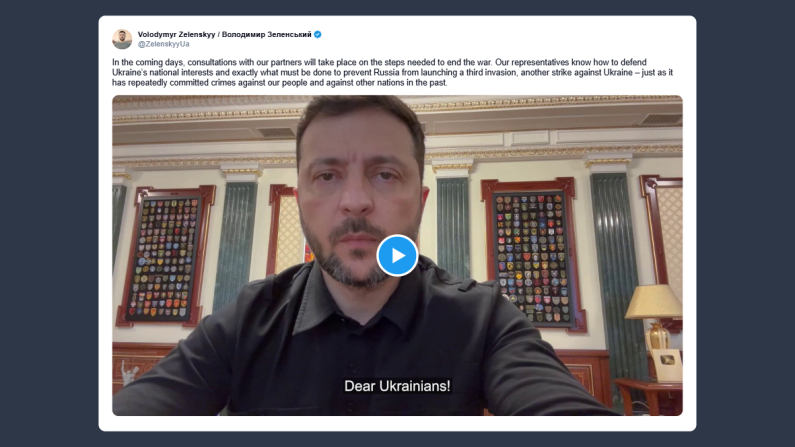The width and height of the screenshot is (795, 447).
Task: Click the left framed patch collection in video
Action: (x=166, y=256)
